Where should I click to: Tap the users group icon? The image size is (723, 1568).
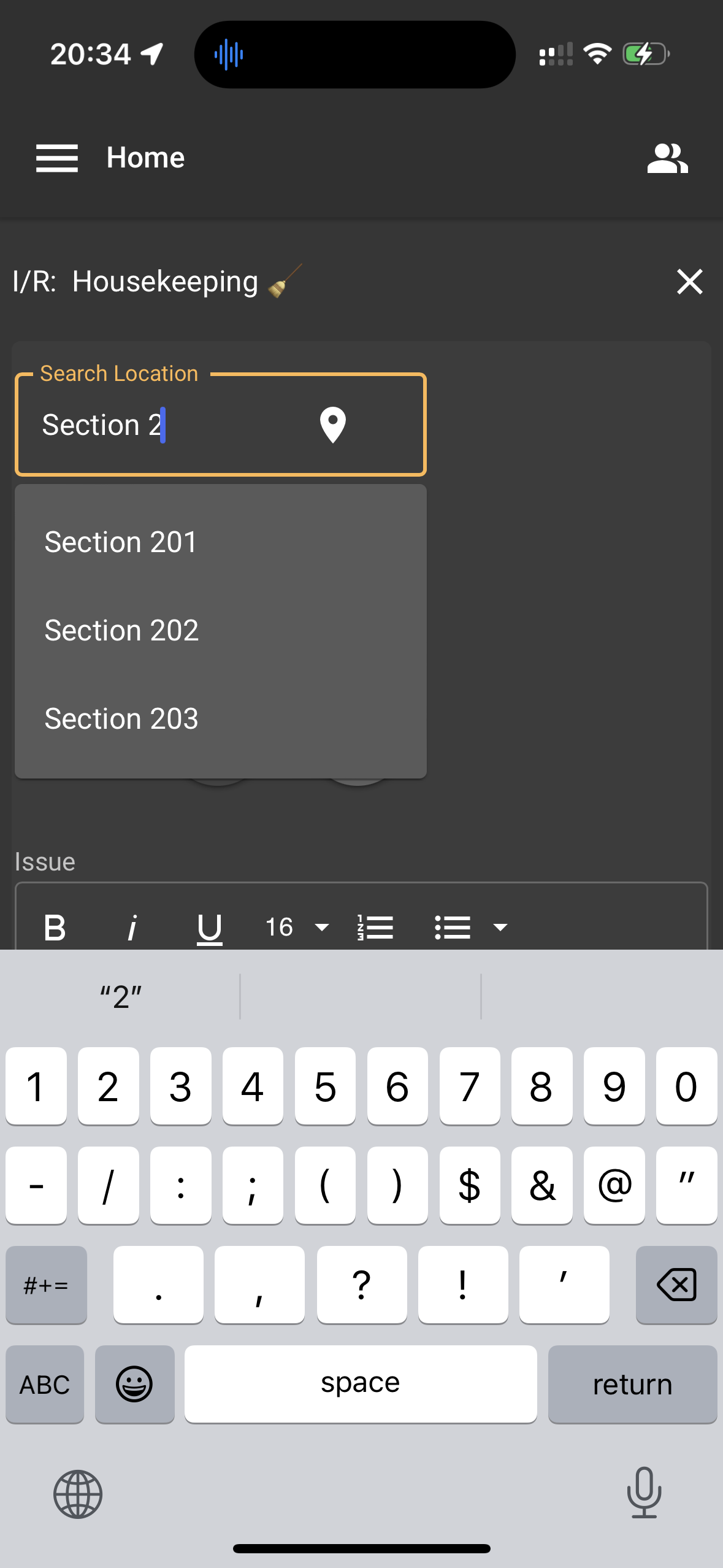(x=667, y=158)
